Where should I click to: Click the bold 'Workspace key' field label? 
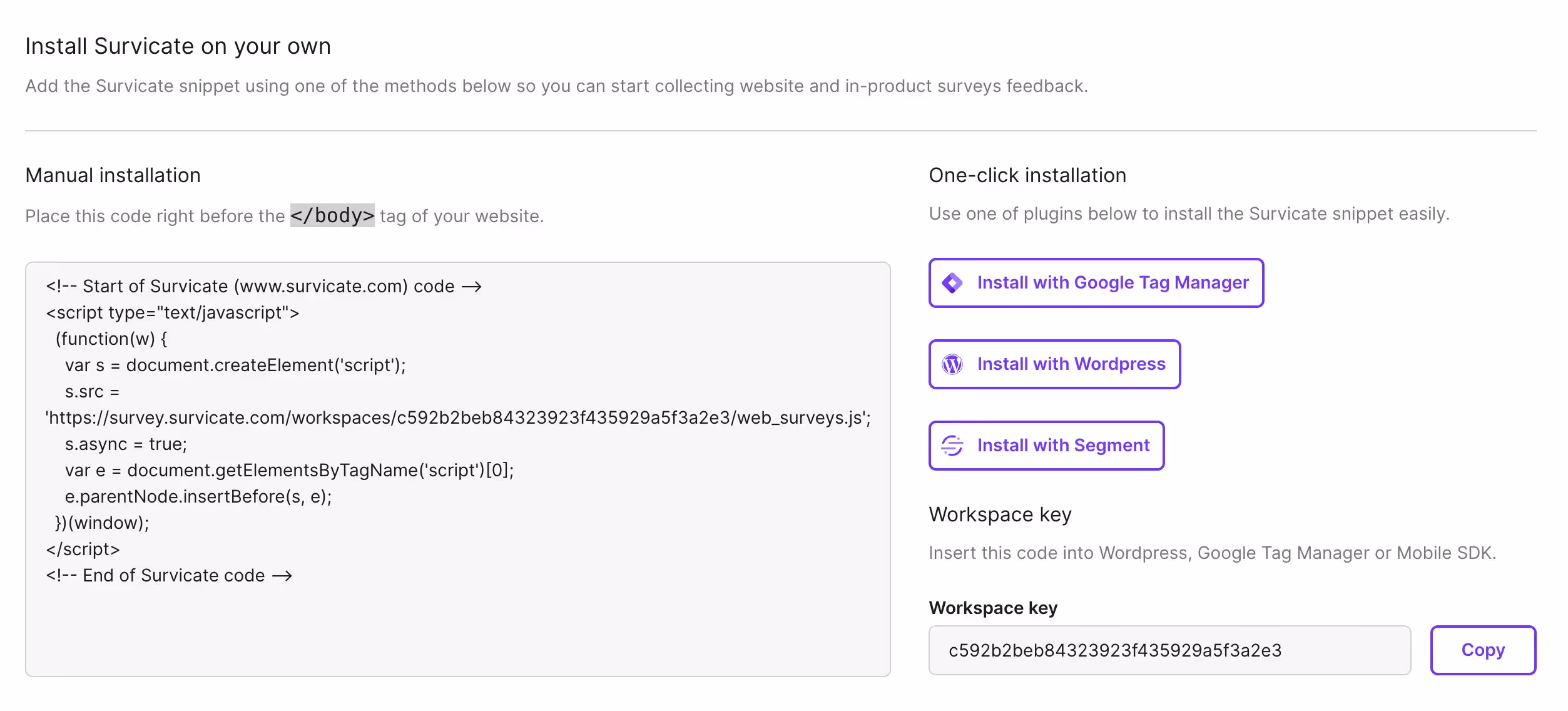click(993, 608)
